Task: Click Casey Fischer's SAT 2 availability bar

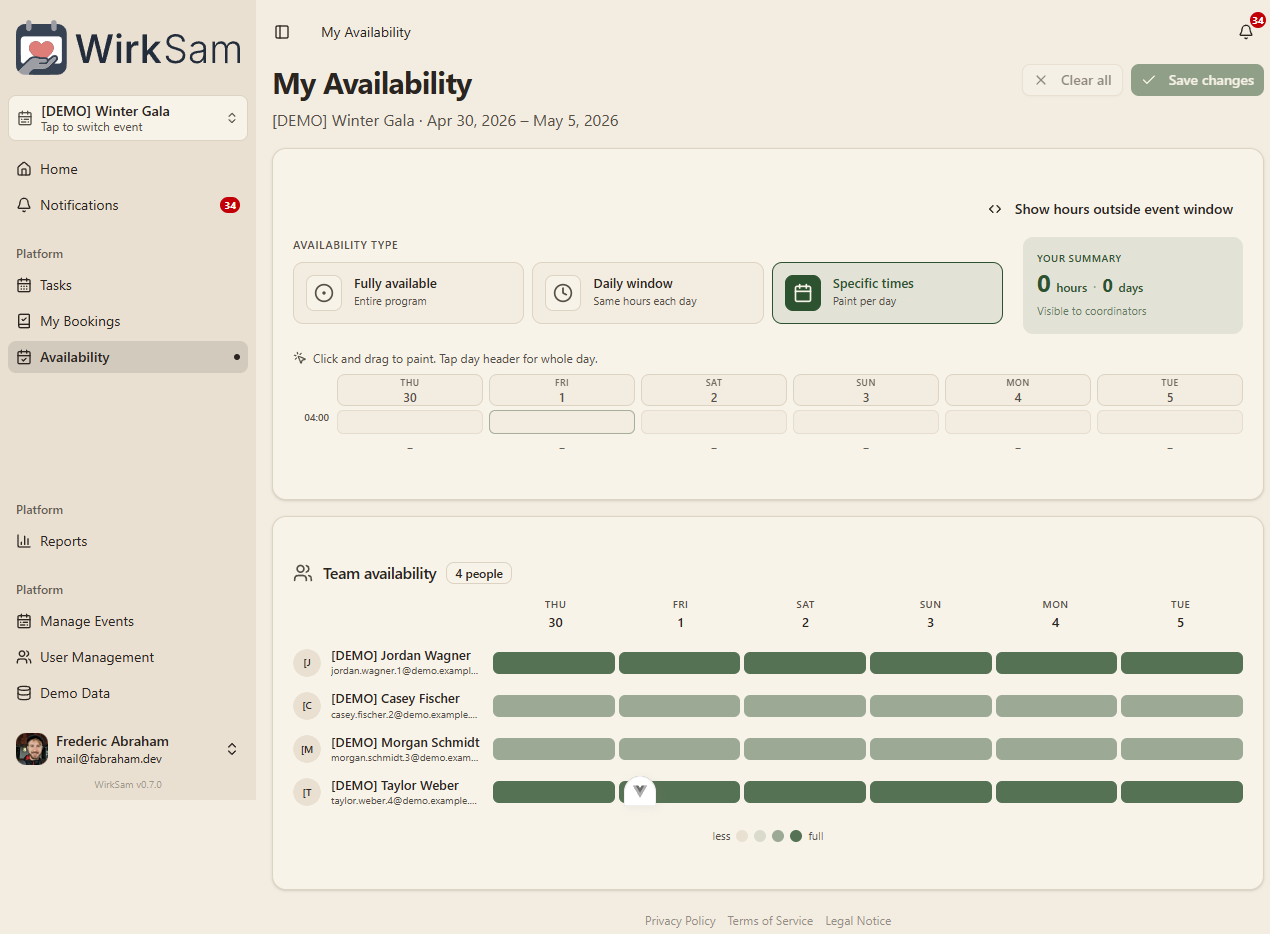Action: pos(805,706)
